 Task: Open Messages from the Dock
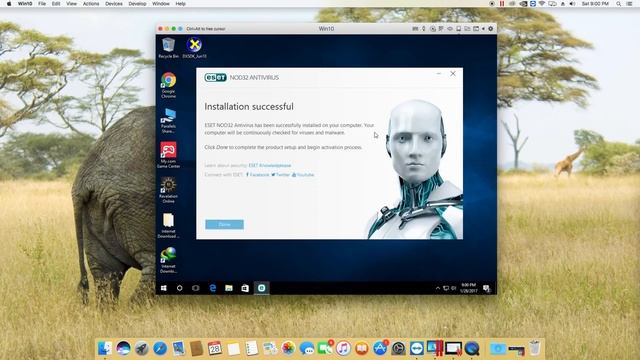coord(307,348)
